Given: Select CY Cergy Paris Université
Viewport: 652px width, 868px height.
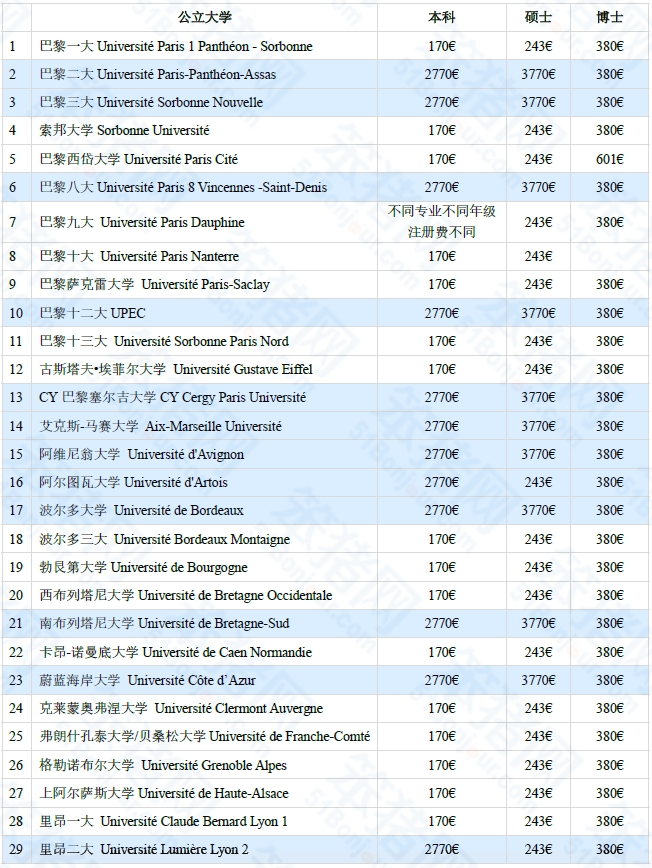Looking at the screenshot, I should pos(173,397).
